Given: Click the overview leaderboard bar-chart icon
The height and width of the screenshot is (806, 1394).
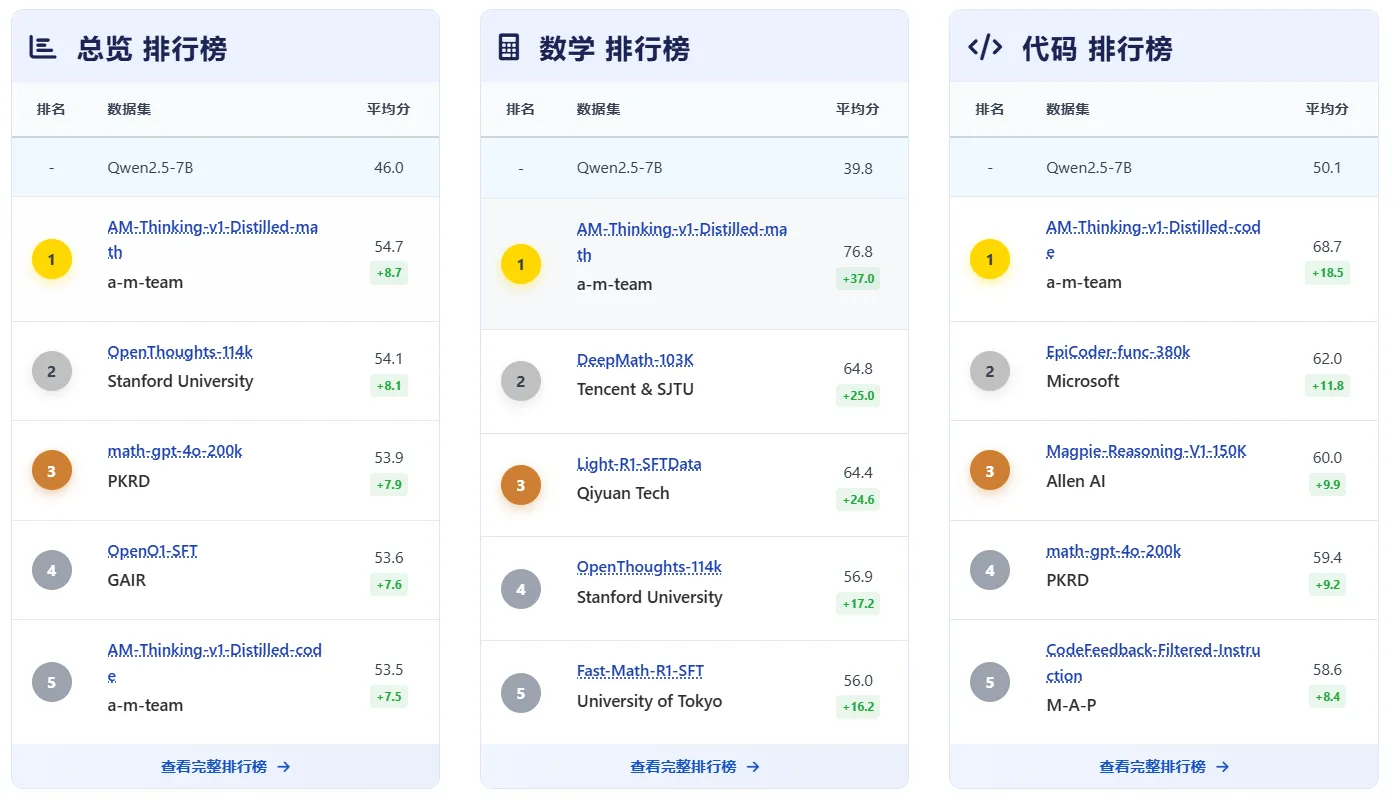Looking at the screenshot, I should (x=42, y=47).
